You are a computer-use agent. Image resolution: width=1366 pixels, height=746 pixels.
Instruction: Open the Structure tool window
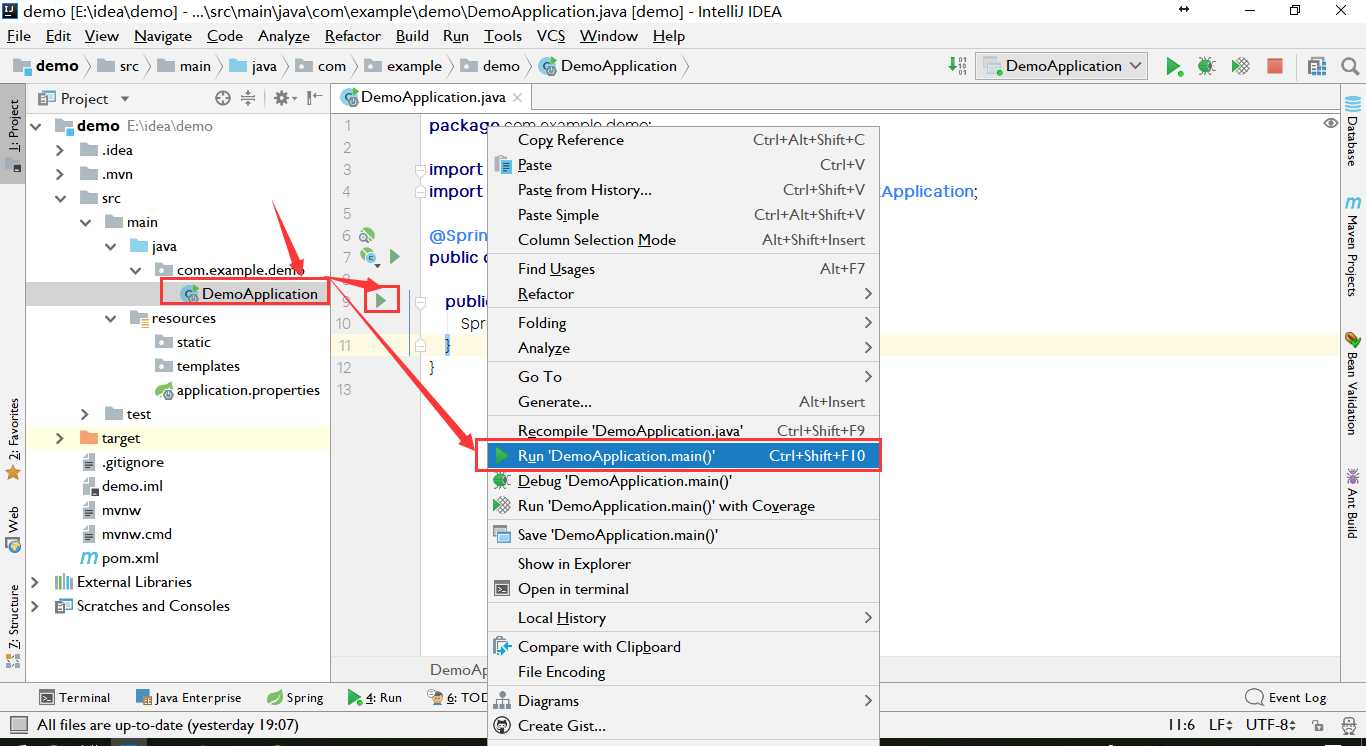pyautogui.click(x=13, y=628)
